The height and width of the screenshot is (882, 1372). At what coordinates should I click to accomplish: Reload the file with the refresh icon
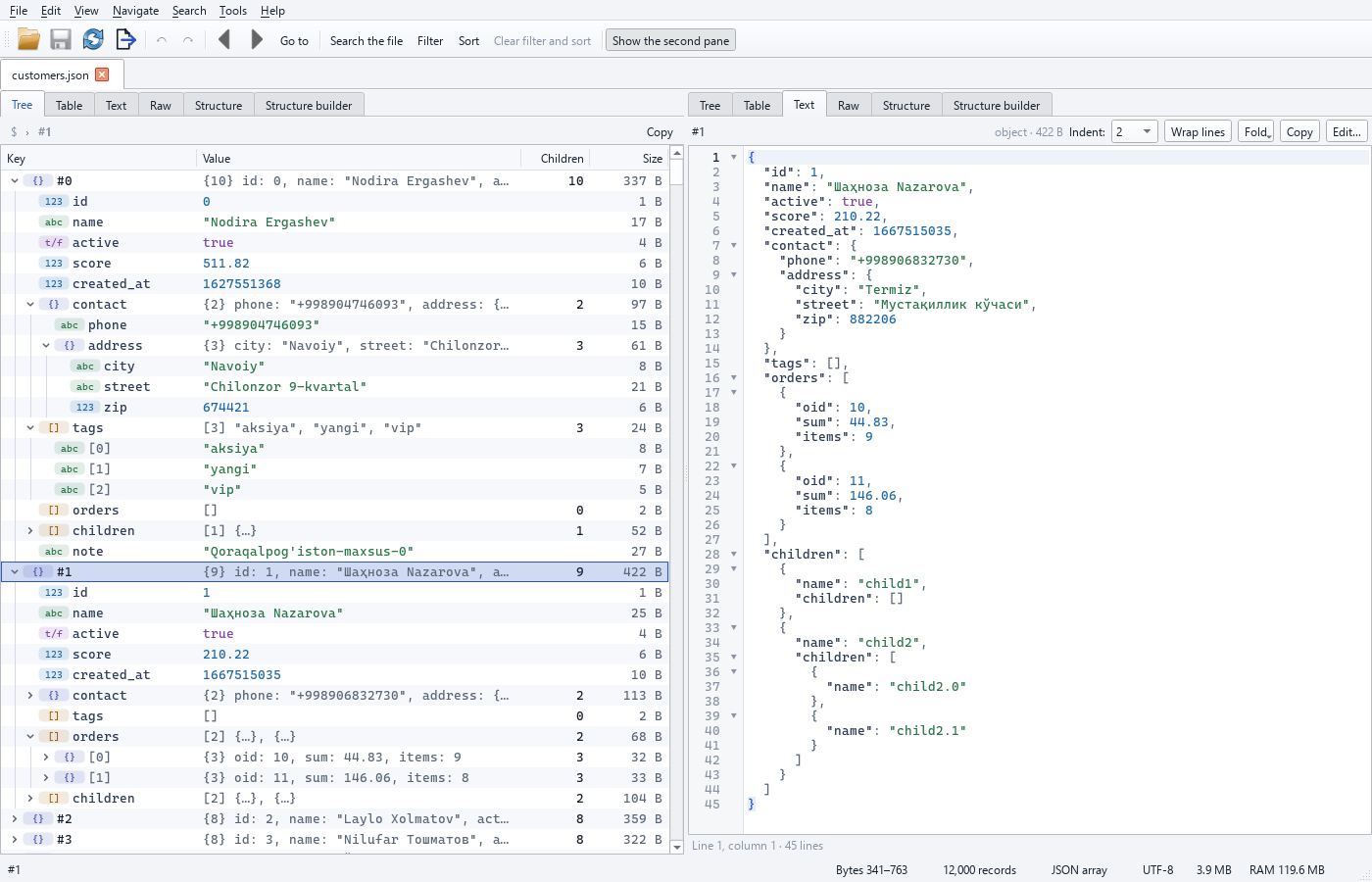click(x=93, y=39)
